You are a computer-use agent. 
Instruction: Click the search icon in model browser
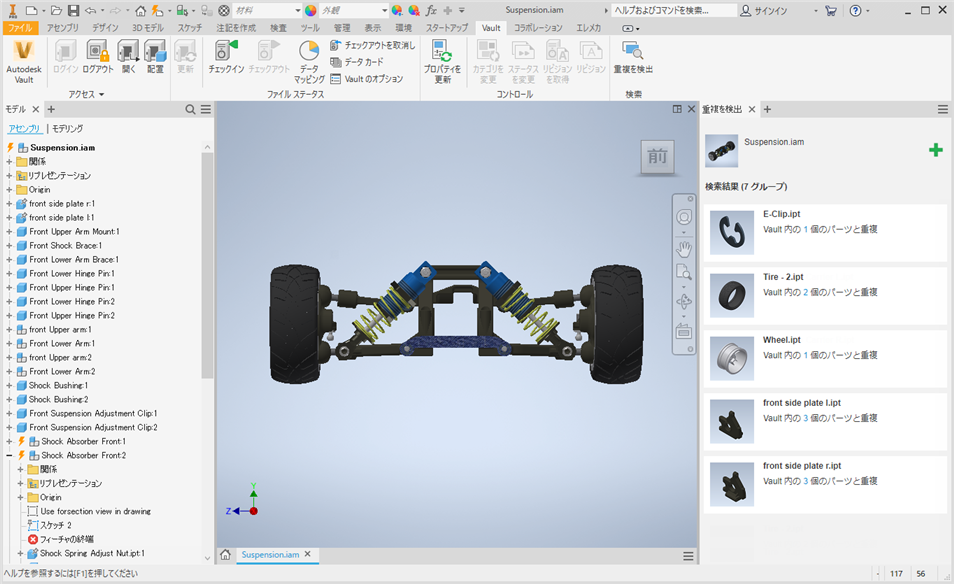(x=190, y=110)
